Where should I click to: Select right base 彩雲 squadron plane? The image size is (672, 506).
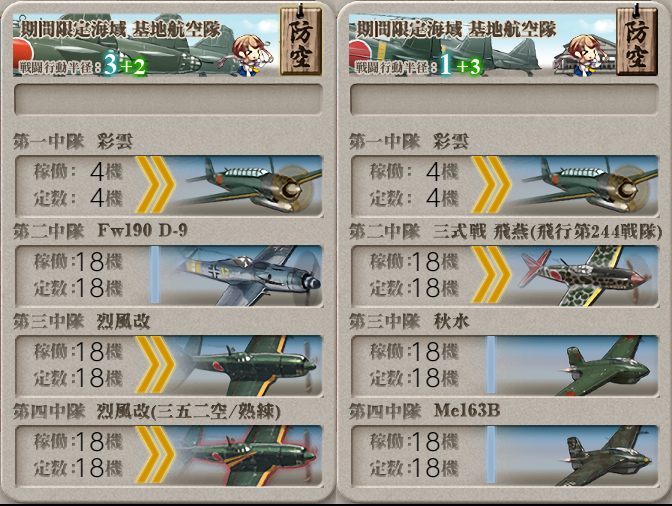[x=585, y=185]
